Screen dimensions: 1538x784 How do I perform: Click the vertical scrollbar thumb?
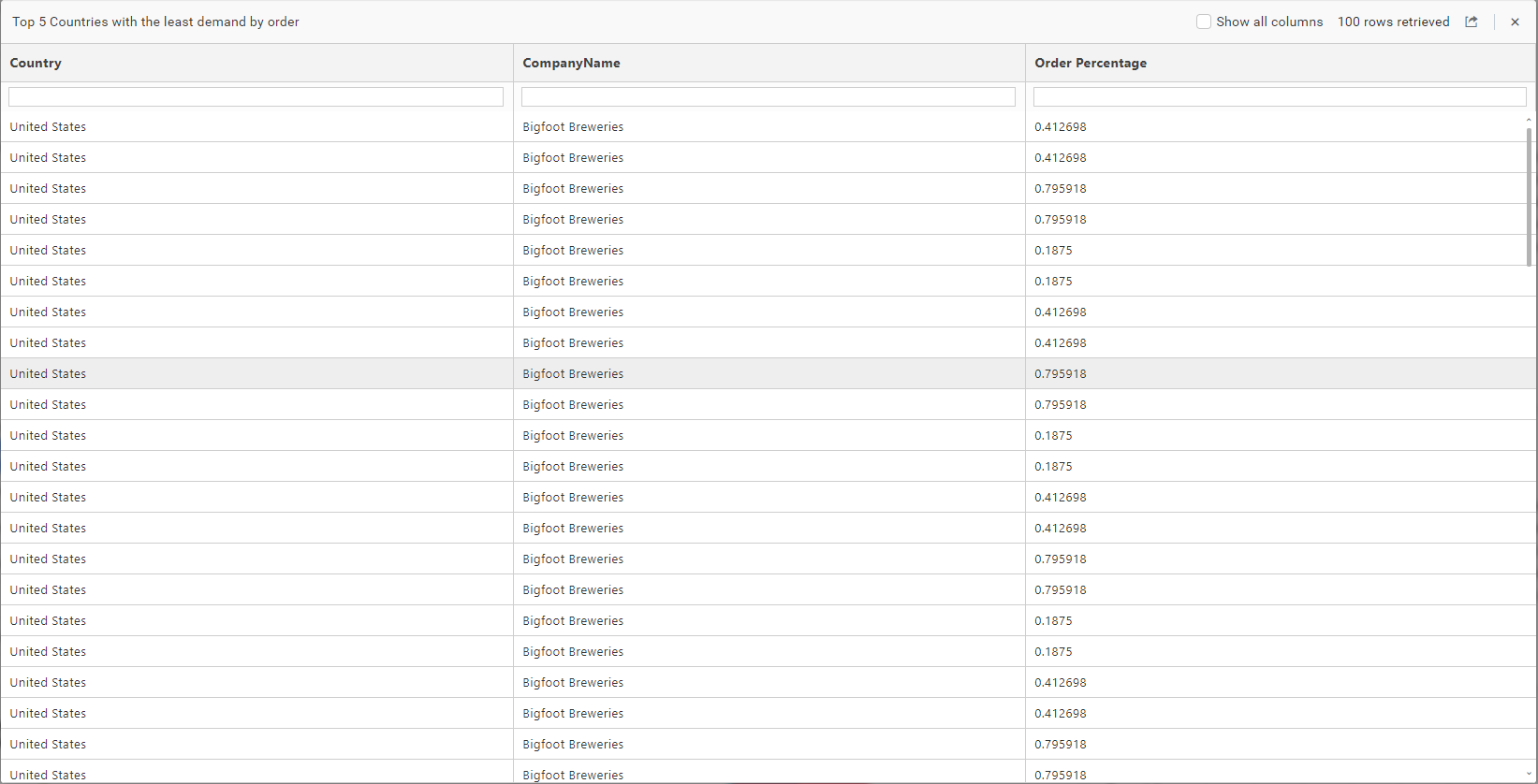coord(1530,196)
